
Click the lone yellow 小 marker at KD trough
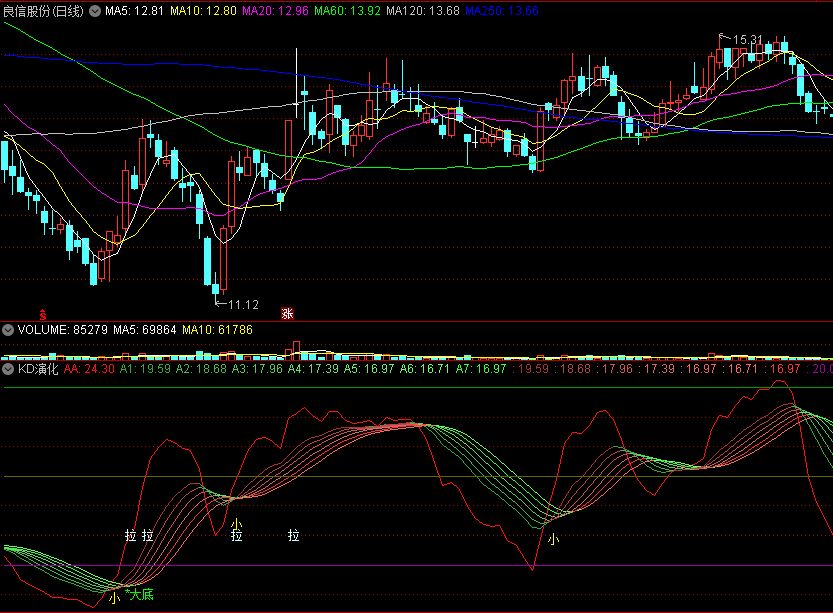(x=553, y=539)
